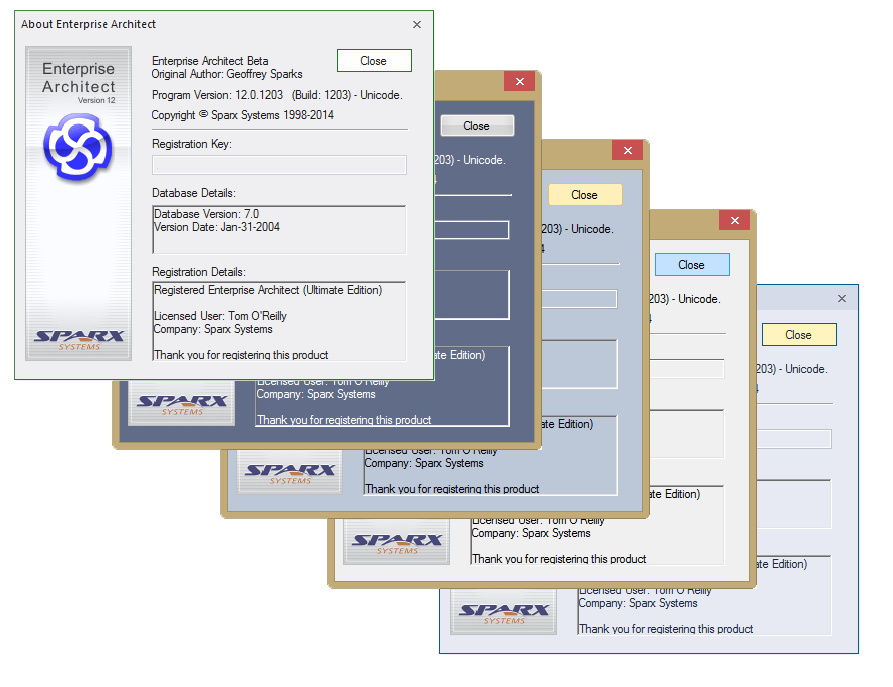Click red X of the white tan-bordered window
Viewport: 893px width, 687px height.
coord(735,220)
